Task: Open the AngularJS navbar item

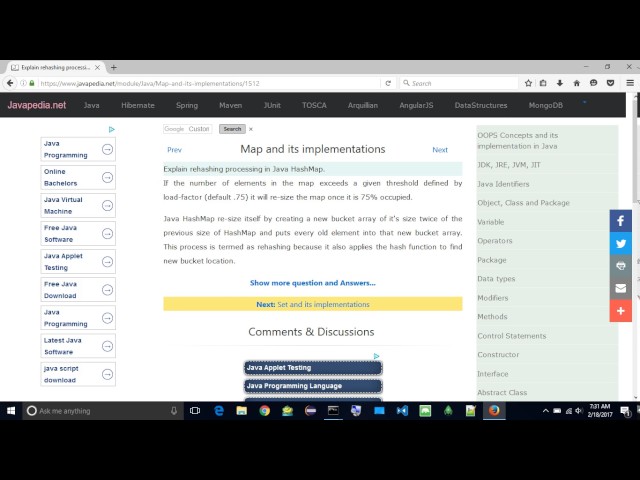Action: tap(416, 105)
